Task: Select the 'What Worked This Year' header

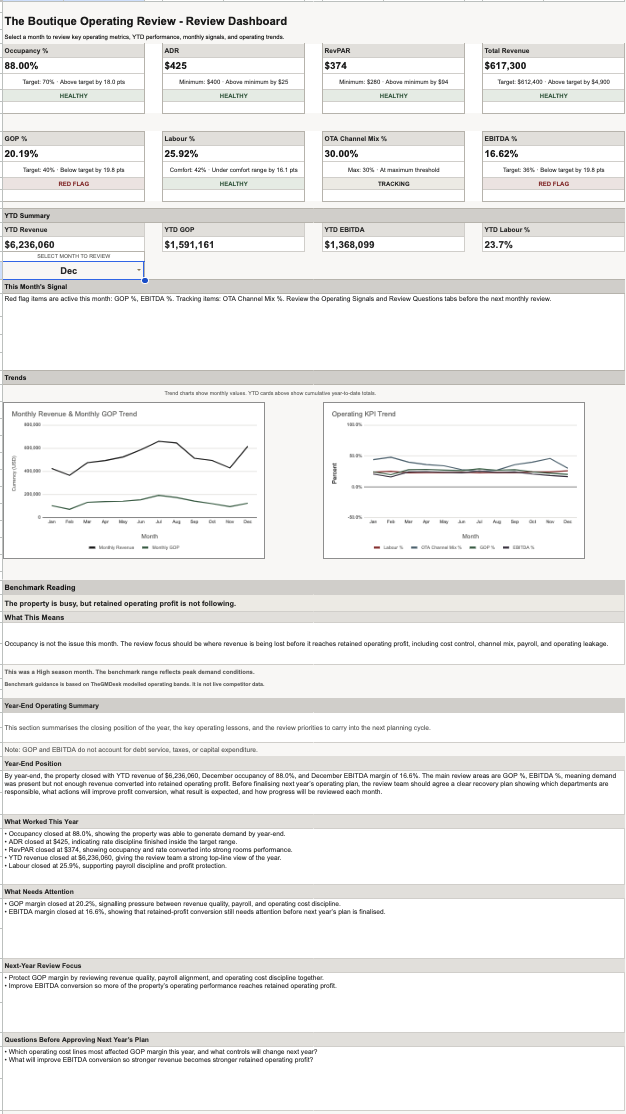Action: (313, 821)
